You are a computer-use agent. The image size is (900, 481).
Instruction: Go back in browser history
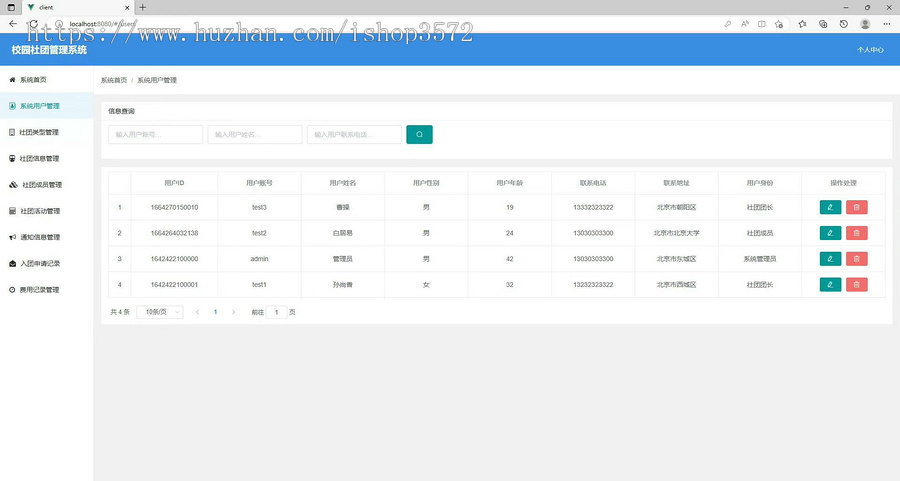[x=13, y=24]
